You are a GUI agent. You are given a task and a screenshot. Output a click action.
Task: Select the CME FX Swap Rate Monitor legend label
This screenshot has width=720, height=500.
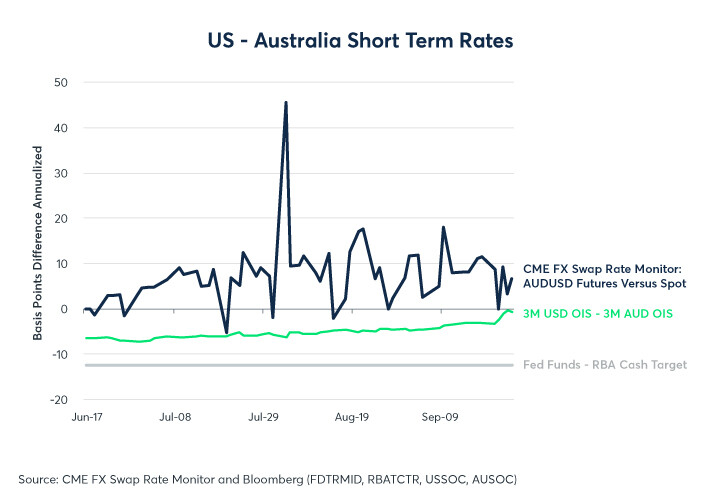click(604, 276)
